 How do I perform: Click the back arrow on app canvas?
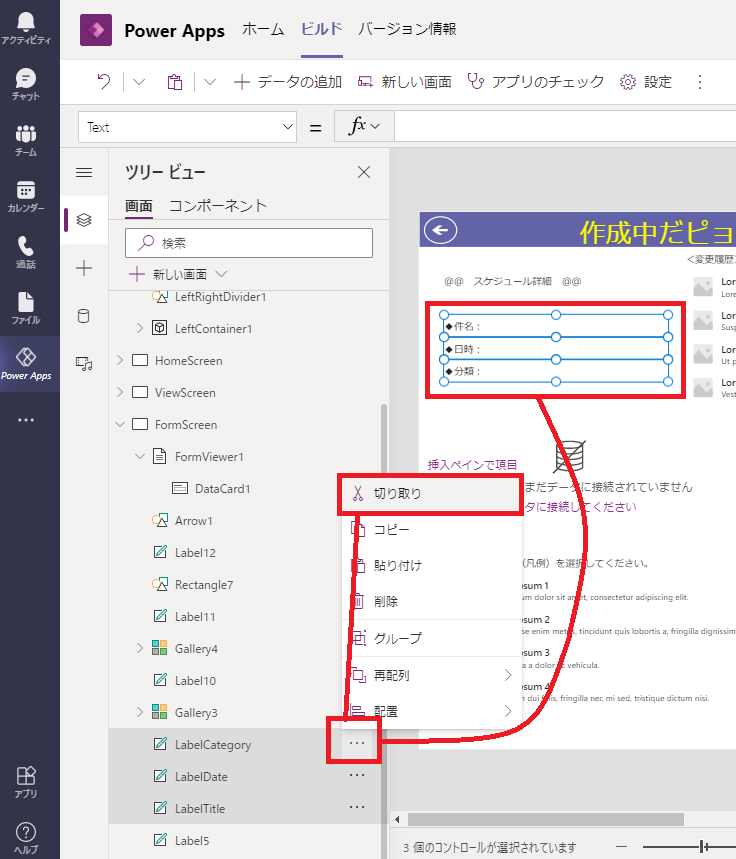(x=441, y=231)
